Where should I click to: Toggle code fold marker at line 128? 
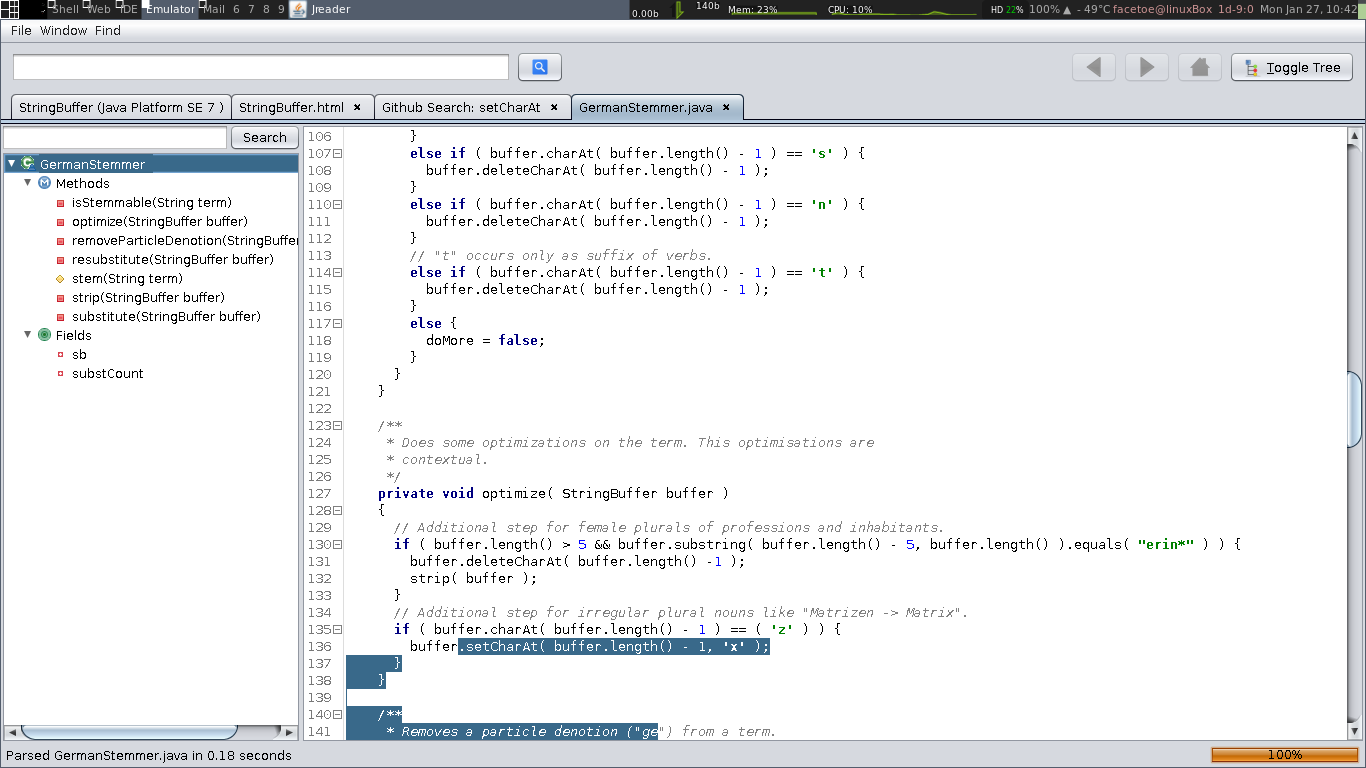click(338, 510)
